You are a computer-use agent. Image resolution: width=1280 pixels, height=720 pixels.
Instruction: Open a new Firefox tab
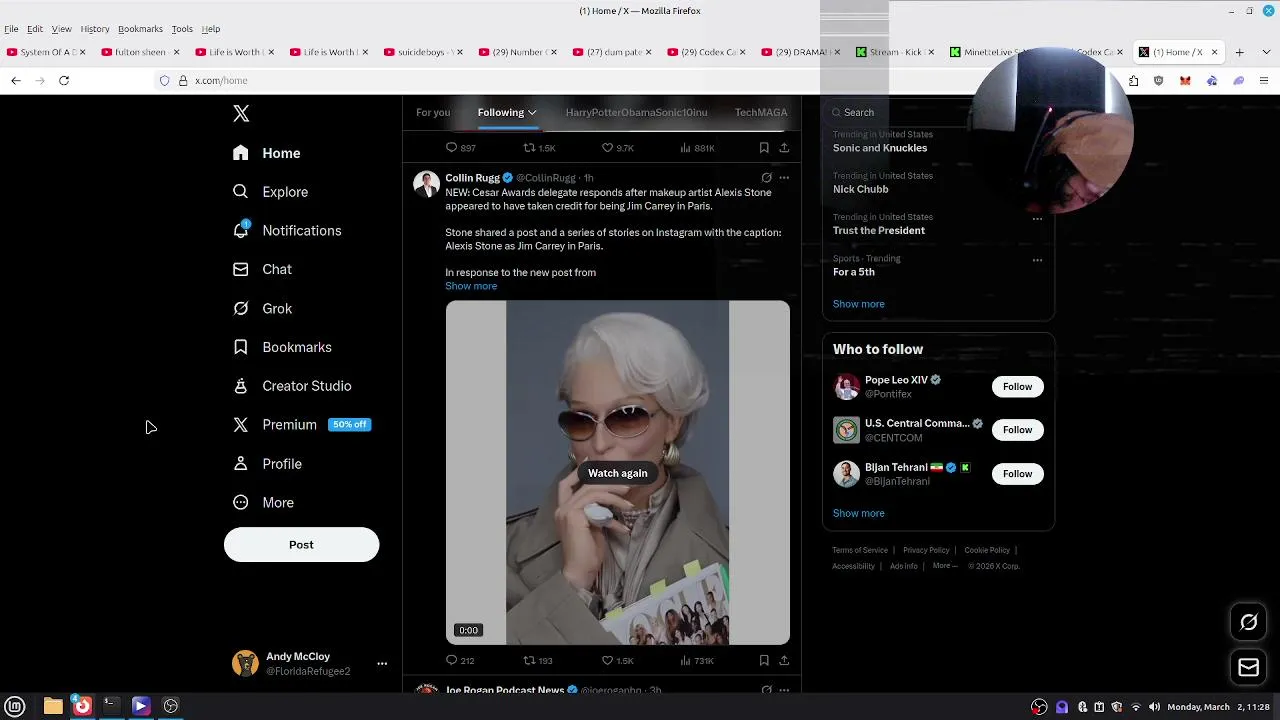(x=1239, y=52)
